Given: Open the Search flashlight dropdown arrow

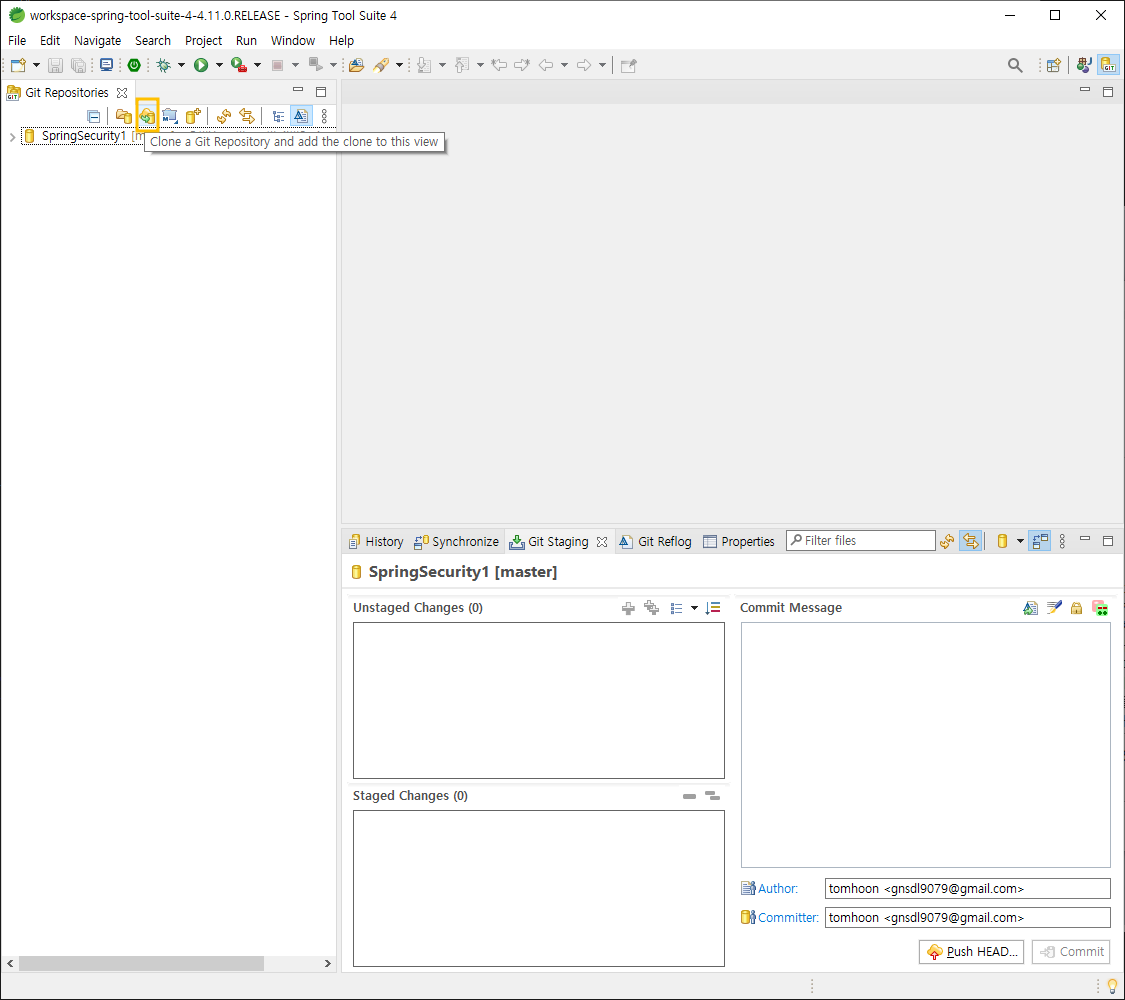Looking at the screenshot, I should [x=399, y=65].
